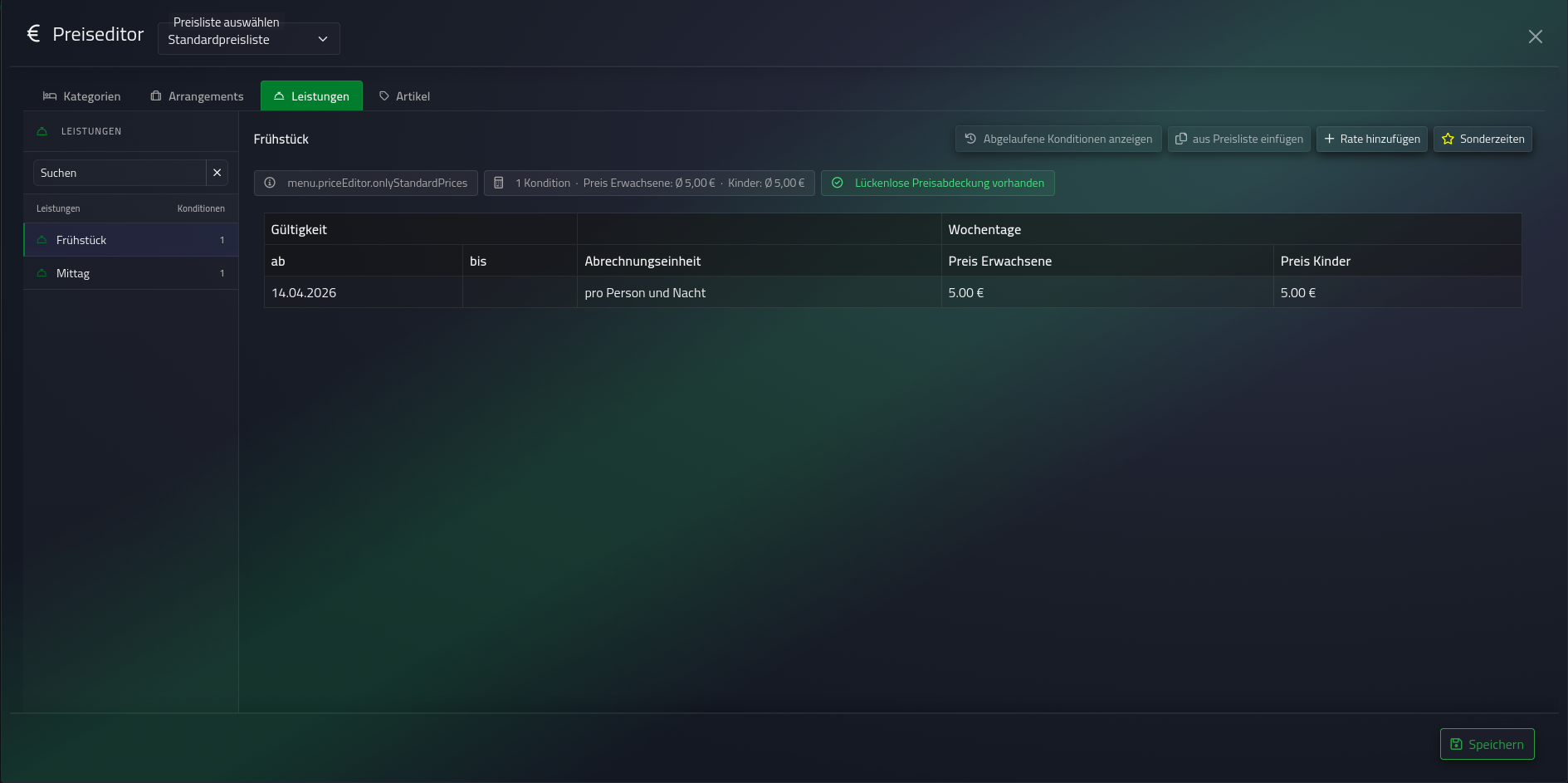
Task: Click the 14.04.2026 start date cell
Action: click(x=364, y=292)
